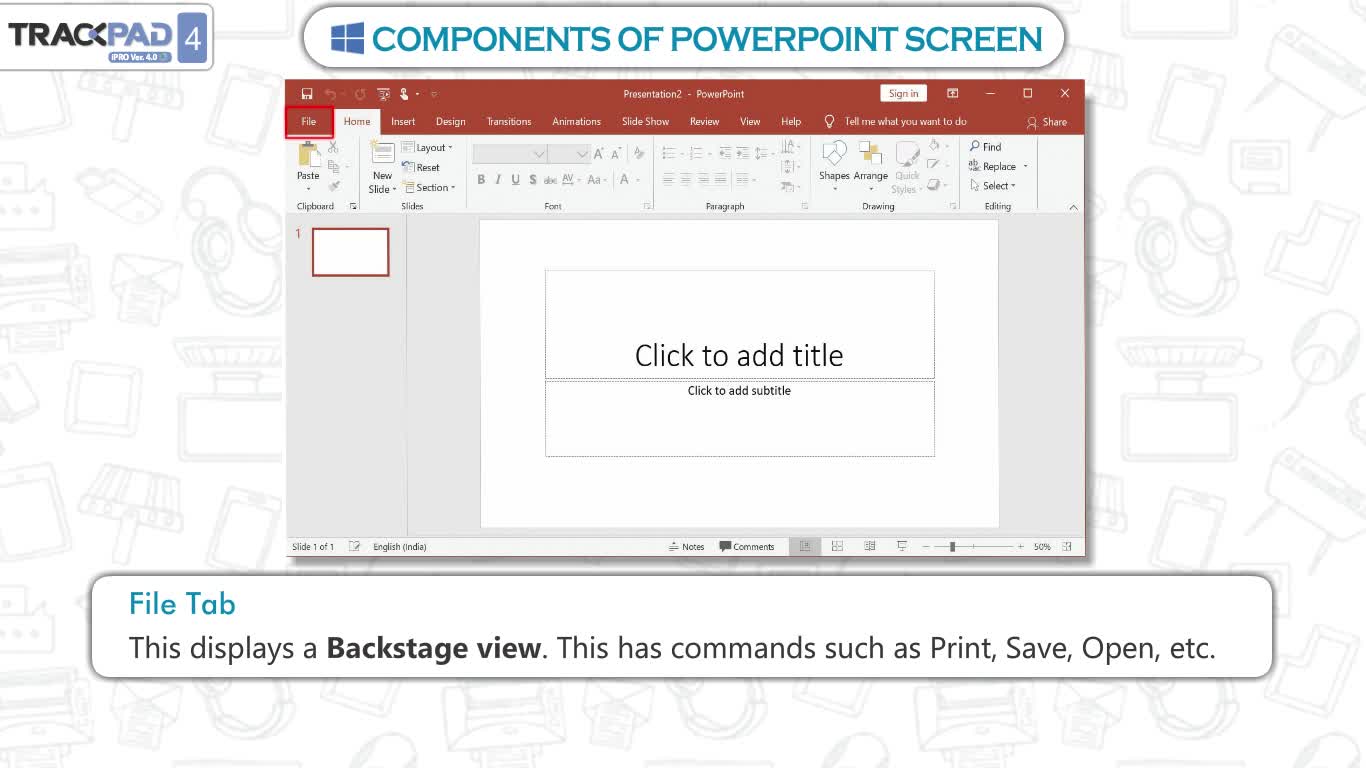
Task: Open the Select dropdown in Editing
Action: click(993, 186)
